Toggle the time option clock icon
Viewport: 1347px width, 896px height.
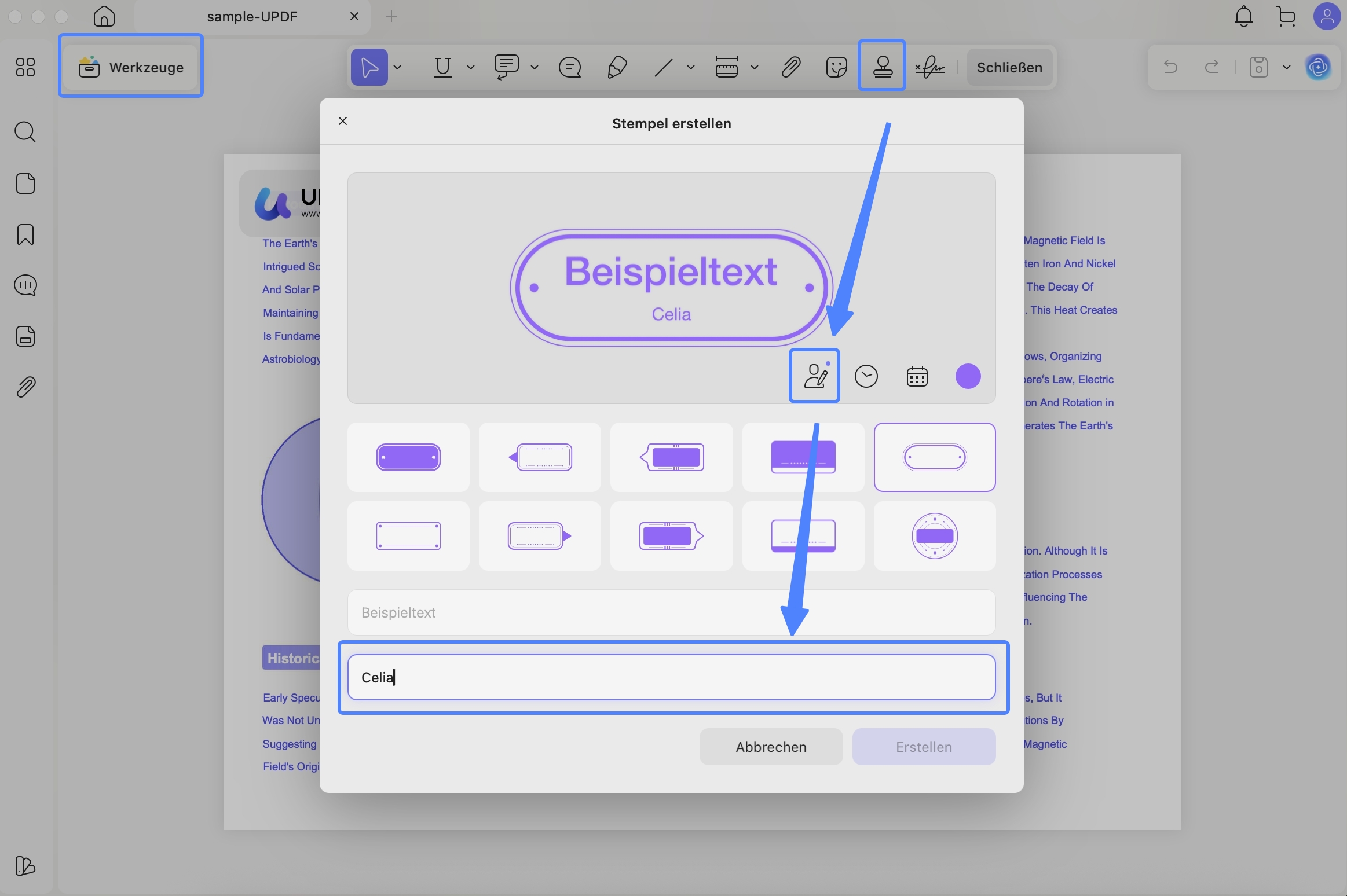(866, 377)
